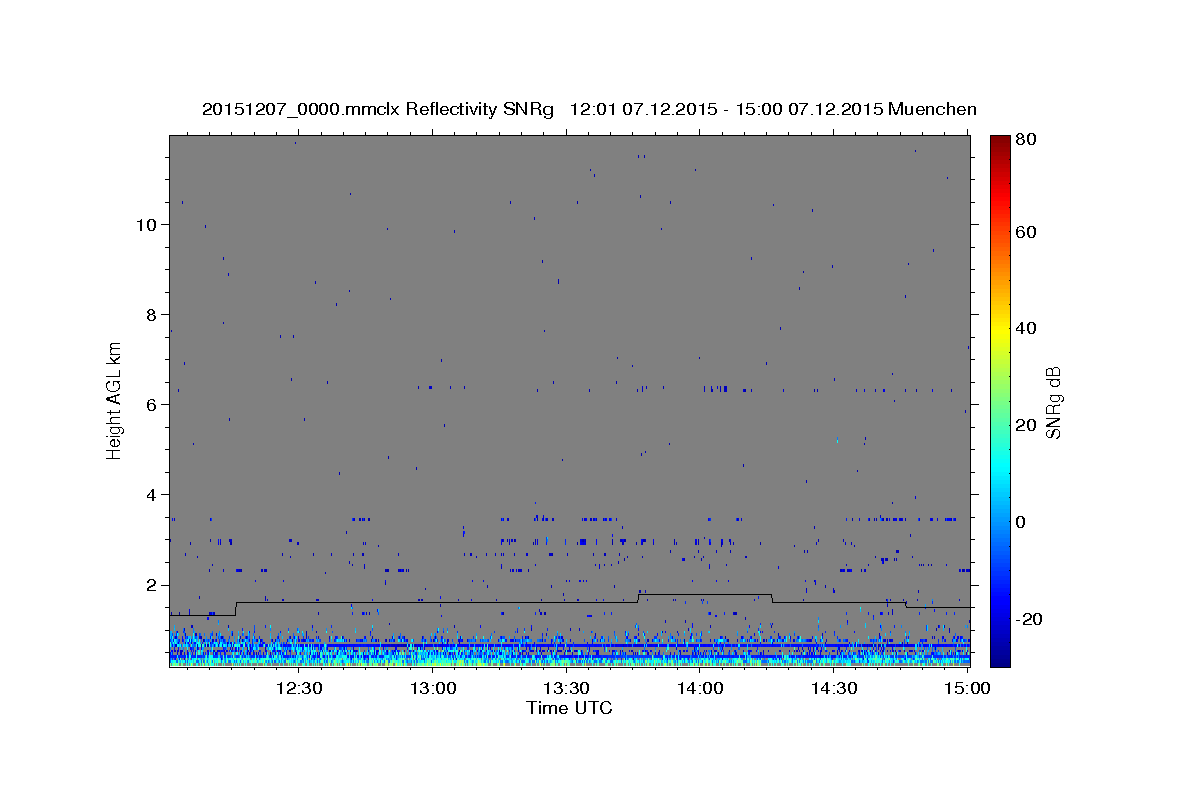Viewport: 1200px width, 800px height.
Task: Click the 13:00 time axis label
Action: 432,688
